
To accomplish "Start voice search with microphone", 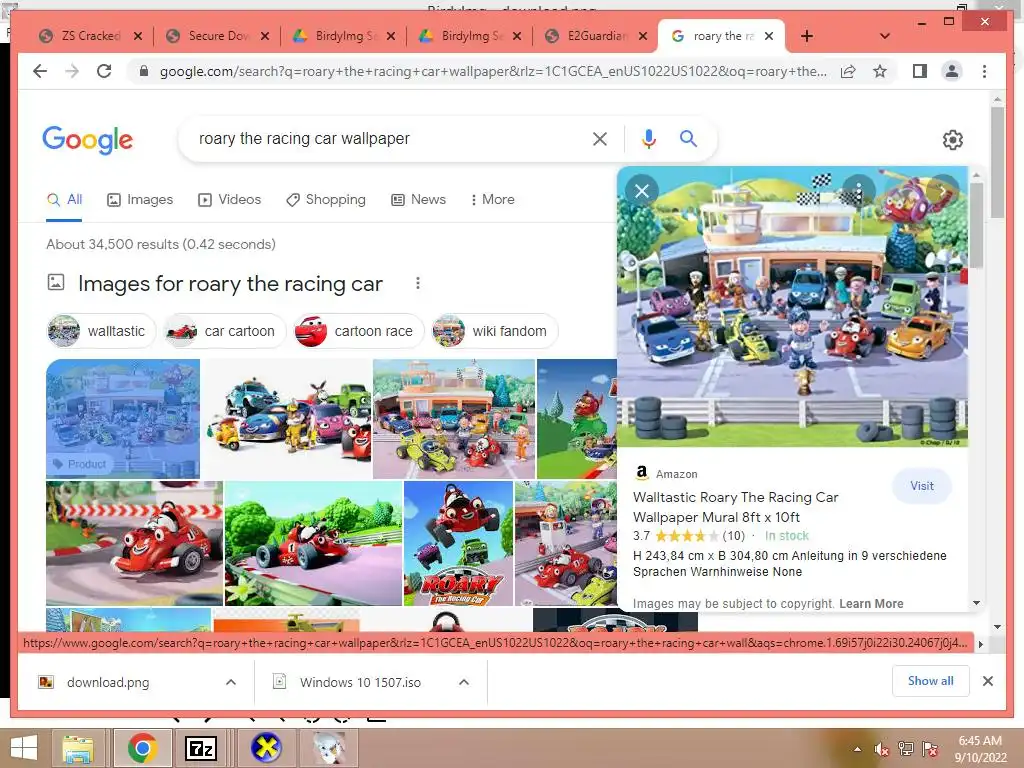I will point(648,138).
